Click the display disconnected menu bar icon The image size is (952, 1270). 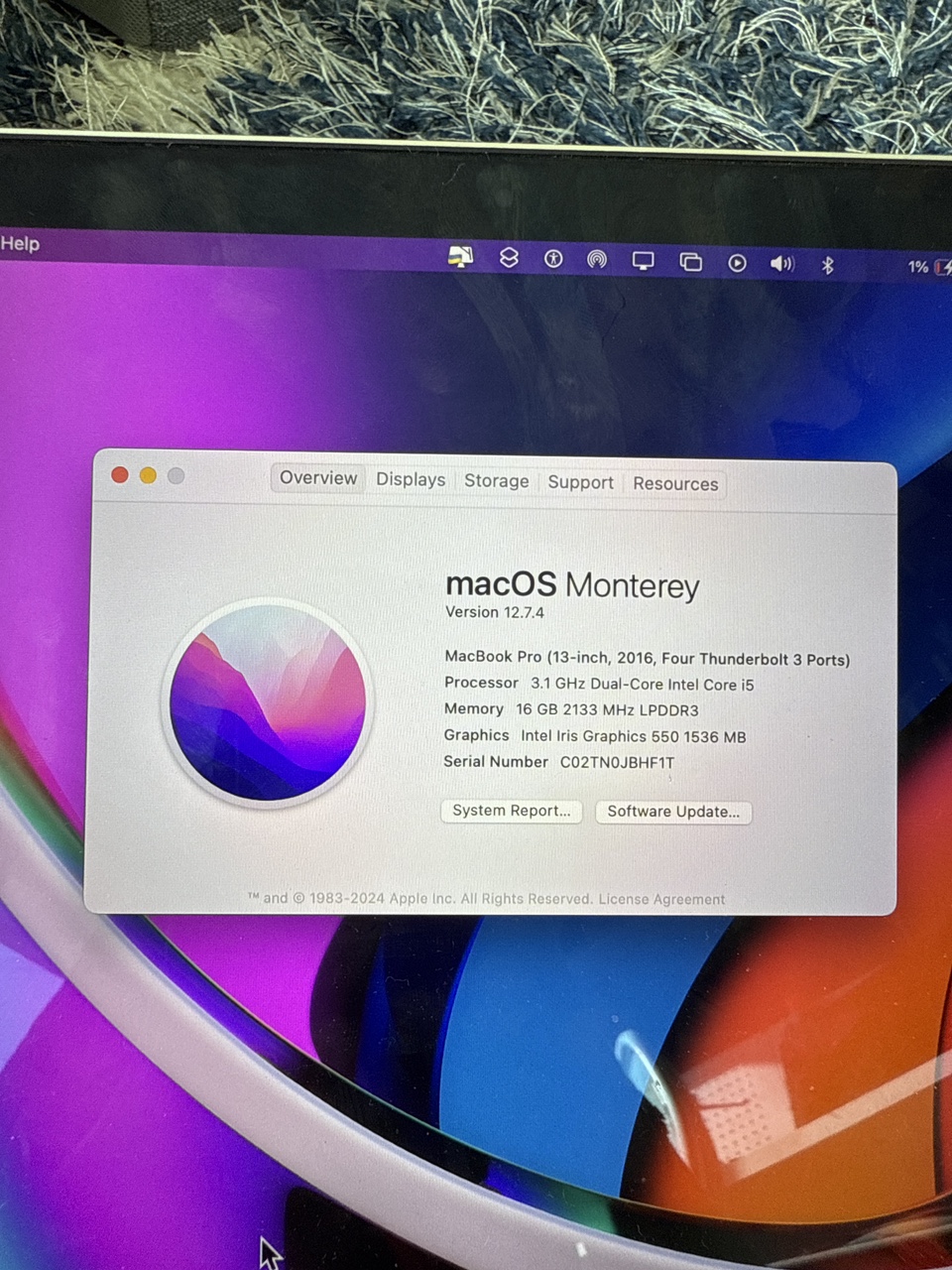click(460, 258)
